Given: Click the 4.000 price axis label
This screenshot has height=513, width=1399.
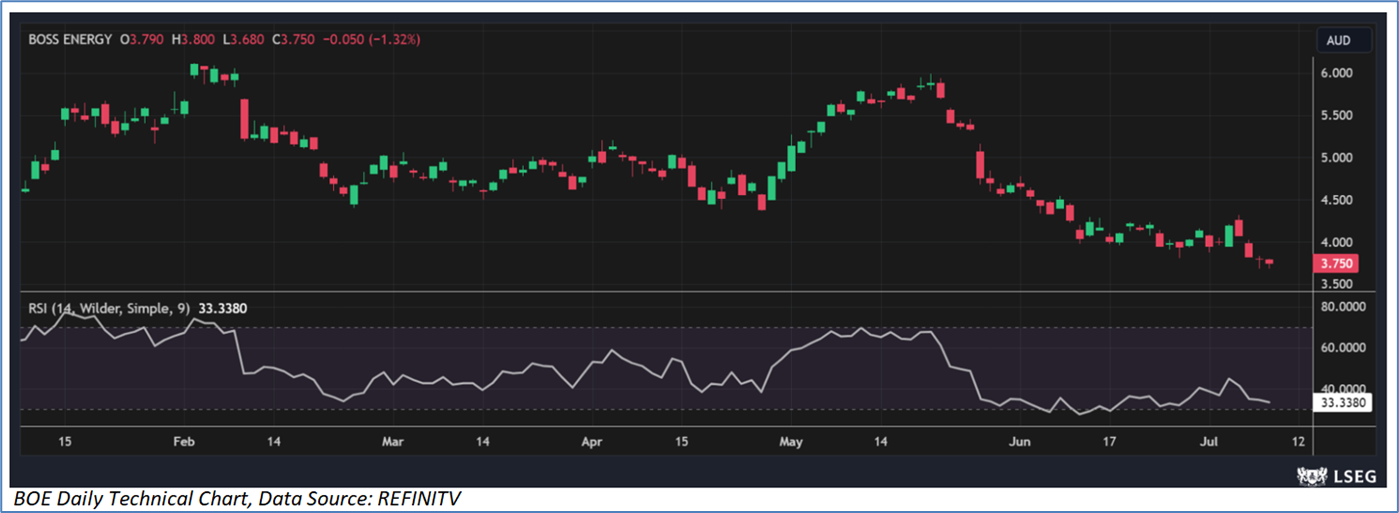Looking at the screenshot, I should pos(1338,242).
